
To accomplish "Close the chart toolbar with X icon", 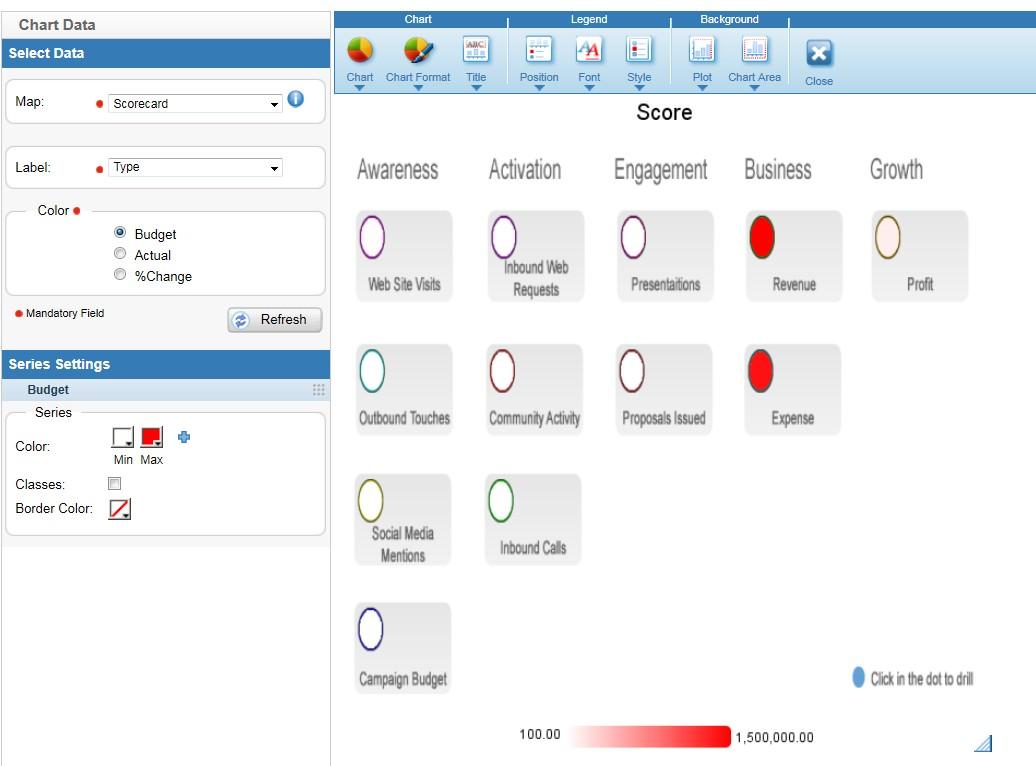I will click(819, 53).
